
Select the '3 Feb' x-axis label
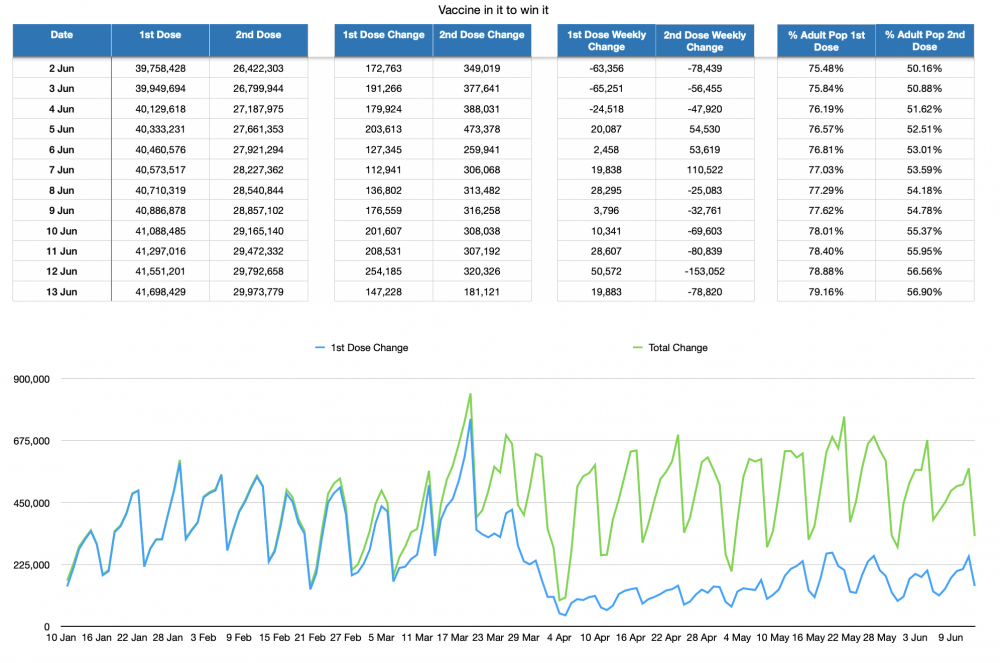click(203, 638)
